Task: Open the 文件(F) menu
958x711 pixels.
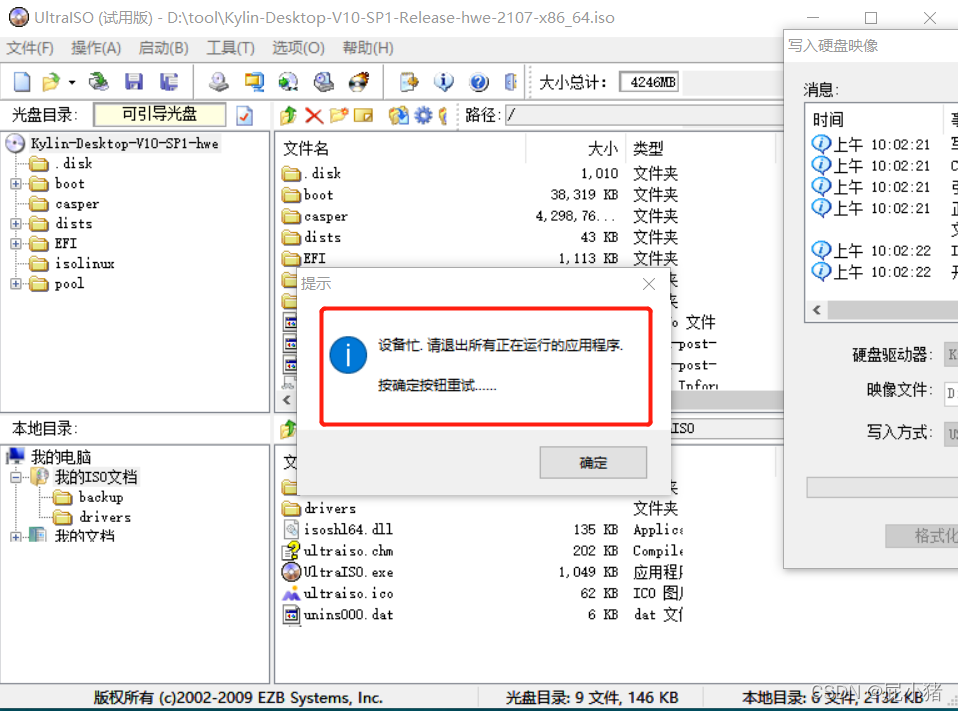Action: pyautogui.click(x=30, y=48)
